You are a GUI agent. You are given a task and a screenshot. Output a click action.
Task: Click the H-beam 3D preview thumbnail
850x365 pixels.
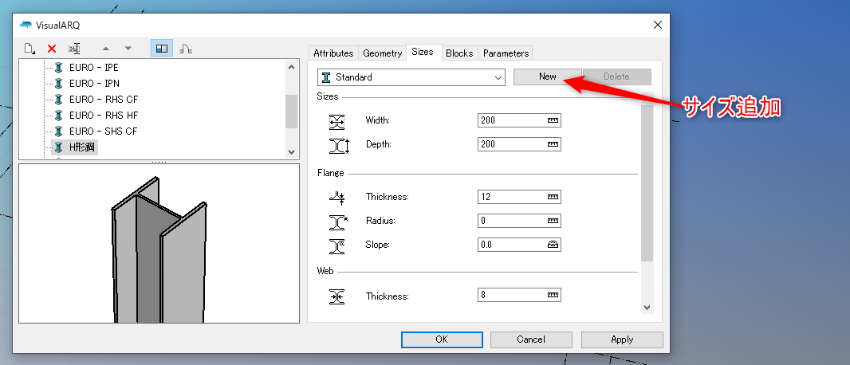[x=159, y=244]
